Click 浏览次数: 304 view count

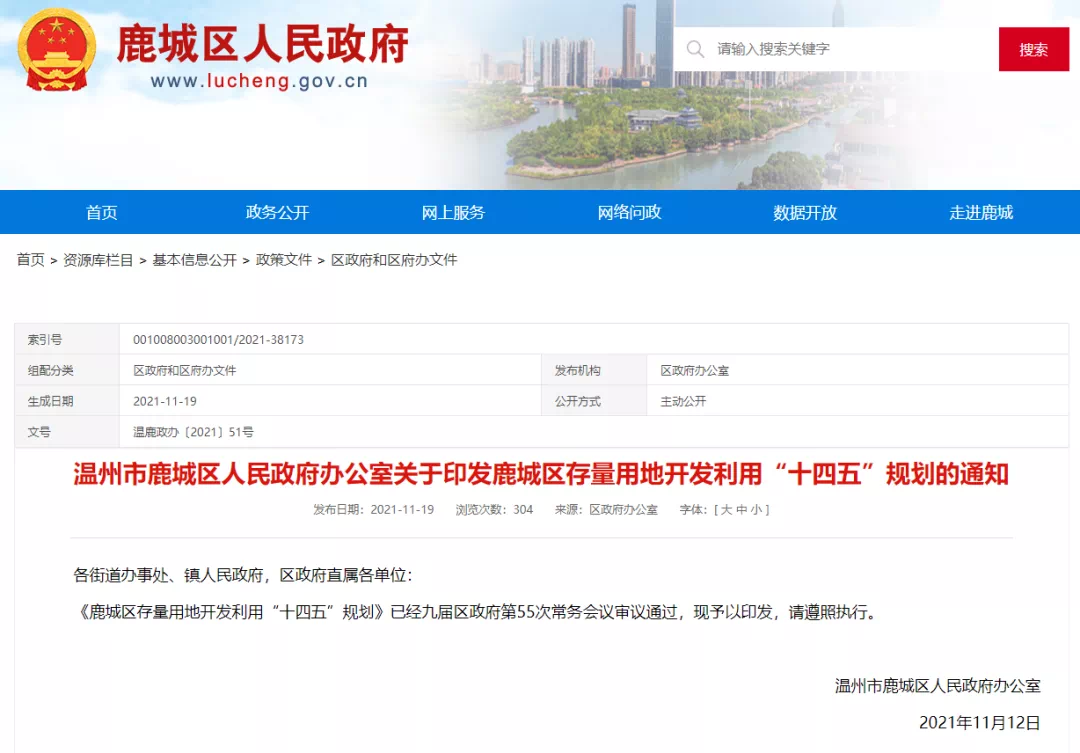point(494,510)
